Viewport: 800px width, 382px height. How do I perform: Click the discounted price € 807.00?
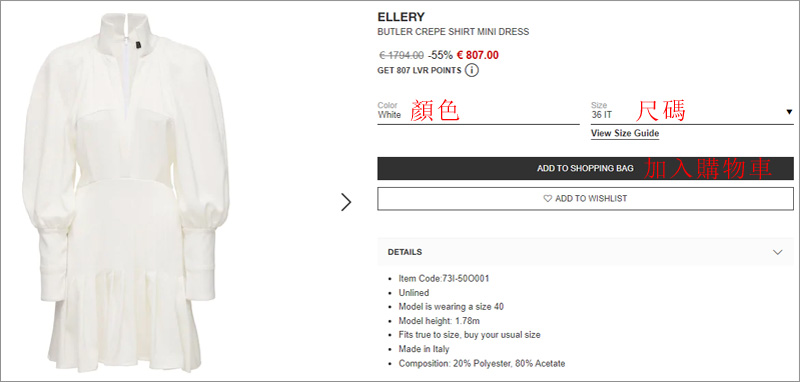click(478, 55)
